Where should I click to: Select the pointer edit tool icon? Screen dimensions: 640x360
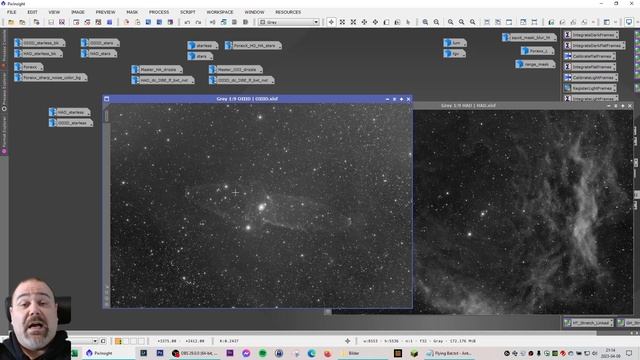coord(408,22)
